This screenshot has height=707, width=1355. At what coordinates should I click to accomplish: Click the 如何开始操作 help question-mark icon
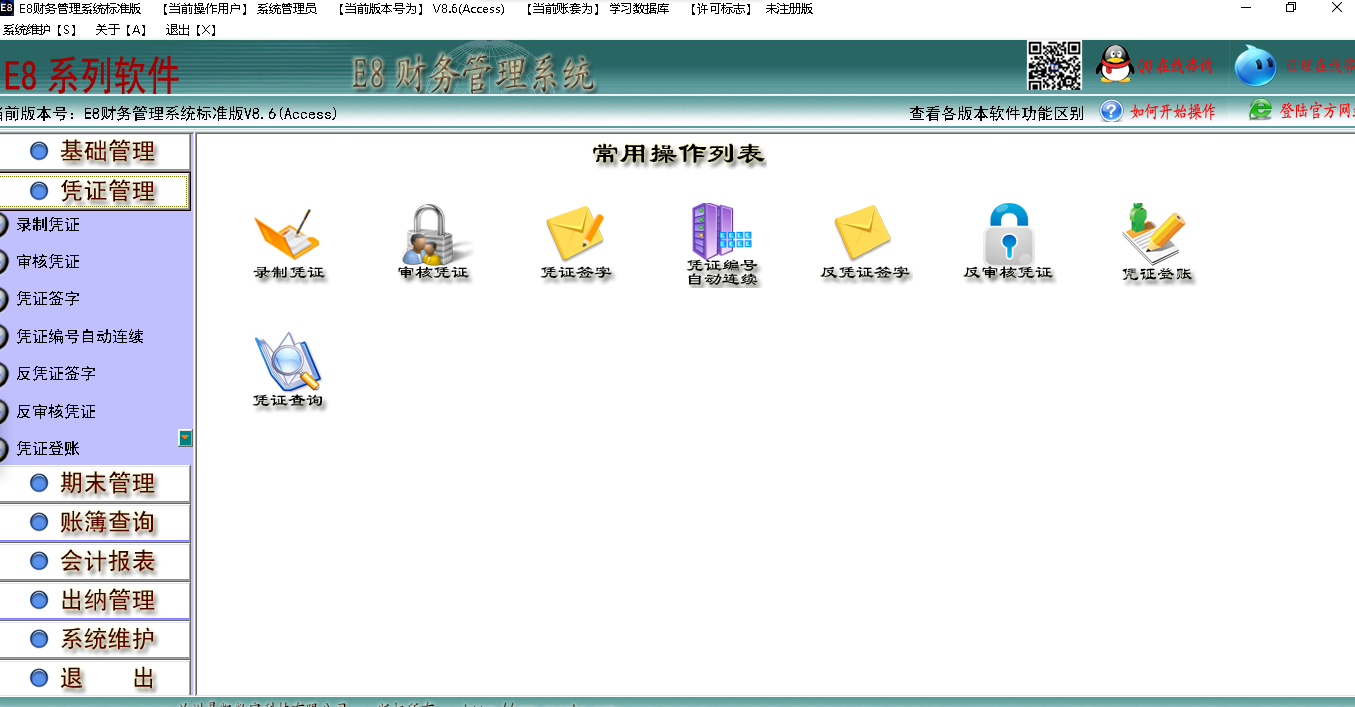tap(1110, 111)
